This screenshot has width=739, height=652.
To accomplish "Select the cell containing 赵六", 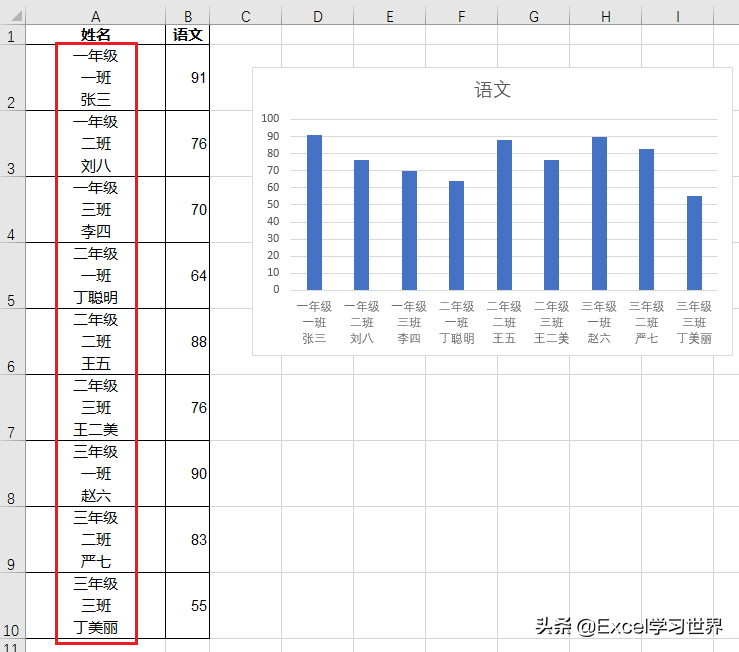I will click(x=96, y=474).
